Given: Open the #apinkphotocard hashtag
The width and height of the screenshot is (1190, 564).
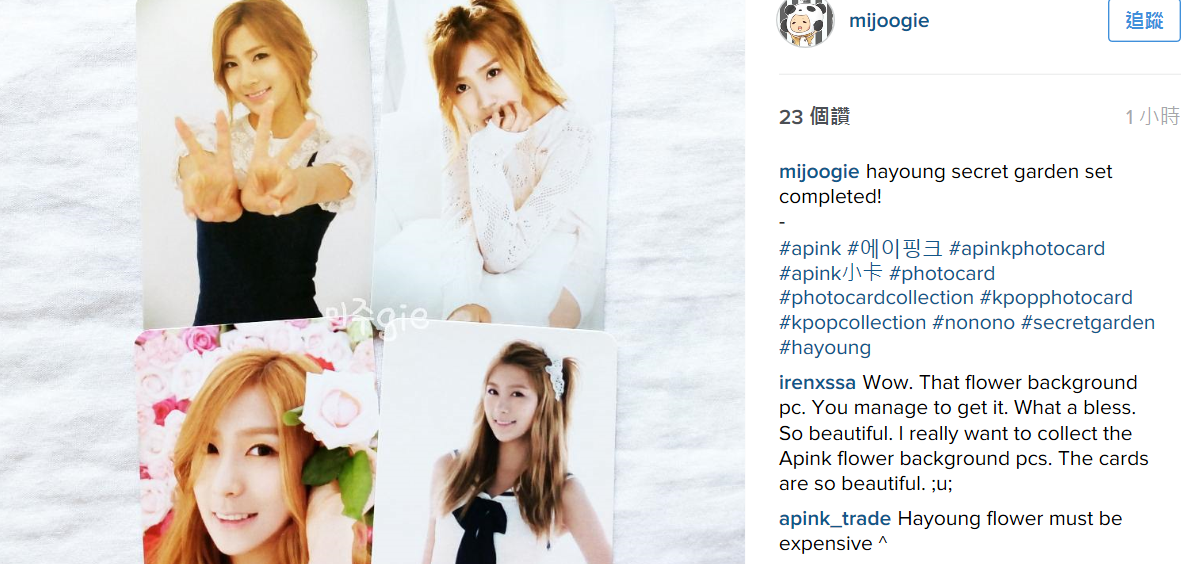Looking at the screenshot, I should pos(1027,248).
